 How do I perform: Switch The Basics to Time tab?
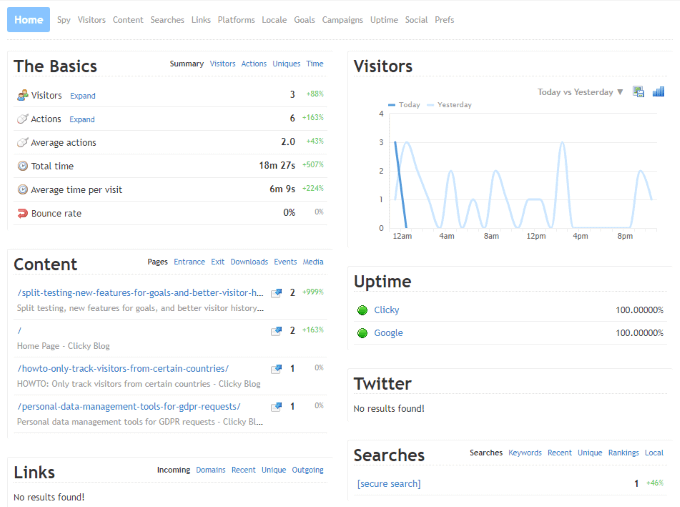315,64
